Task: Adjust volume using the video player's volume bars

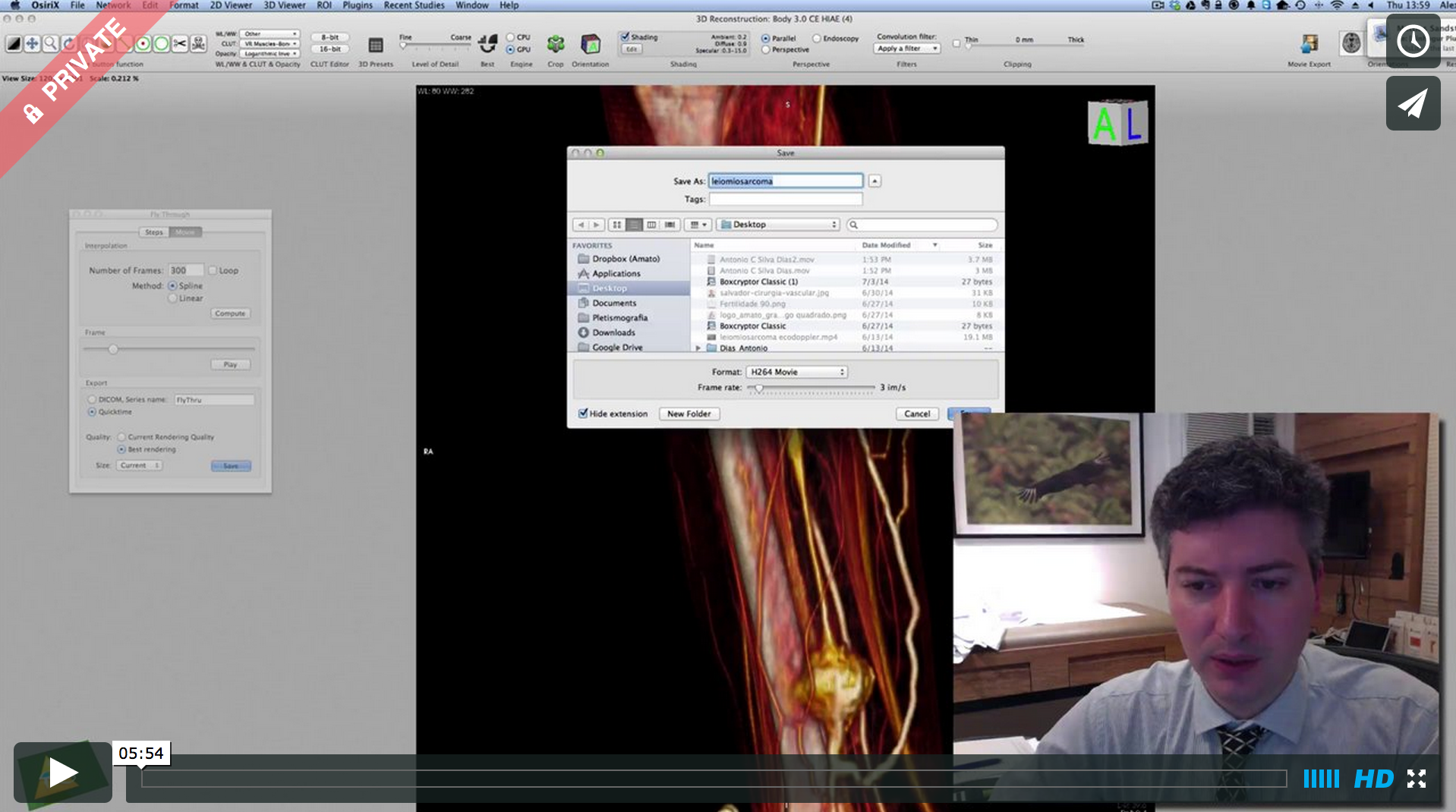Action: click(x=1321, y=779)
